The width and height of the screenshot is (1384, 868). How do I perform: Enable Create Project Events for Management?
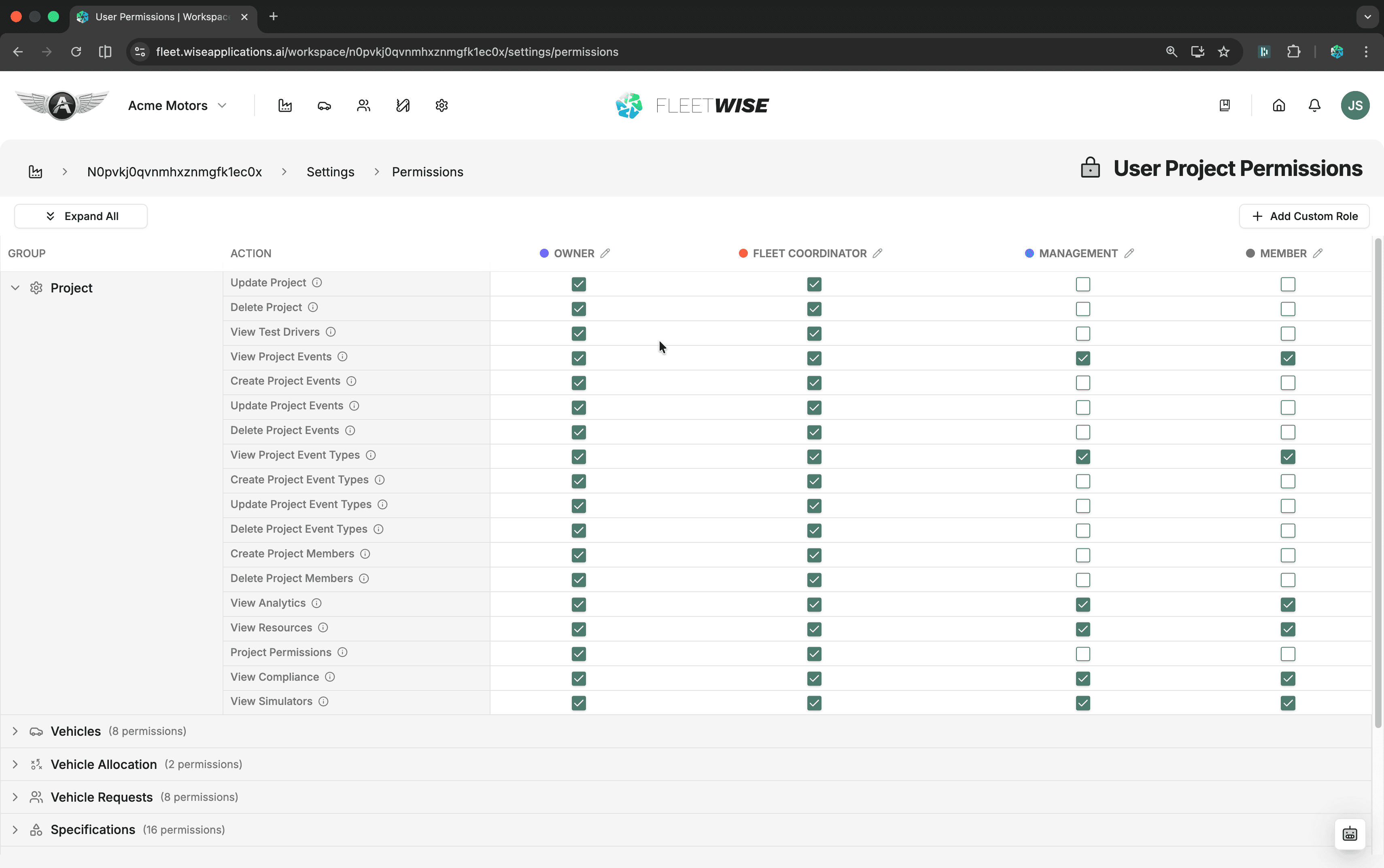(1083, 383)
